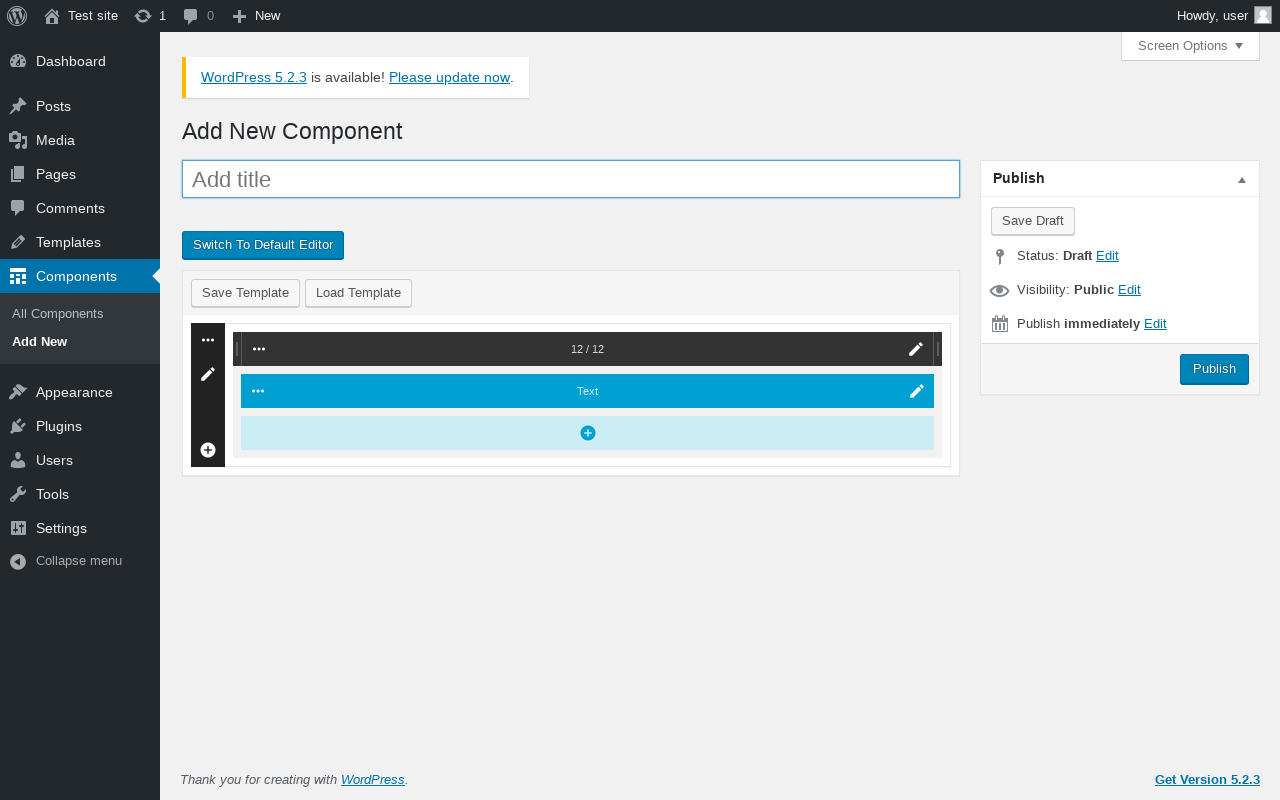Click the Howdy, user account menu
Screen dimensions: 1280x800
(1224, 16)
